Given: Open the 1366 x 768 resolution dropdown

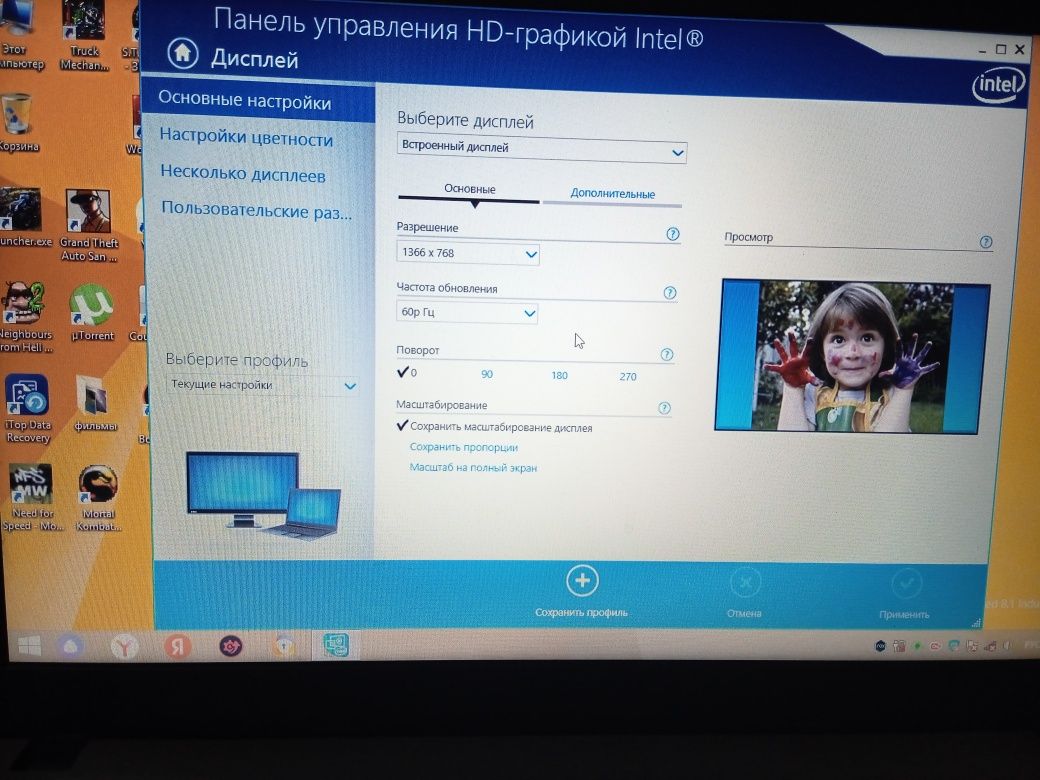Looking at the screenshot, I should [x=468, y=253].
